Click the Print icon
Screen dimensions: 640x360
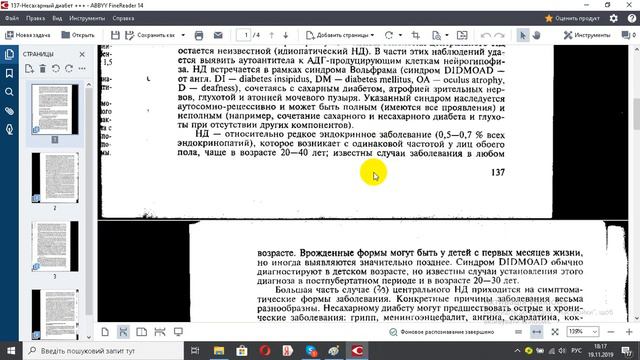[x=199, y=35]
